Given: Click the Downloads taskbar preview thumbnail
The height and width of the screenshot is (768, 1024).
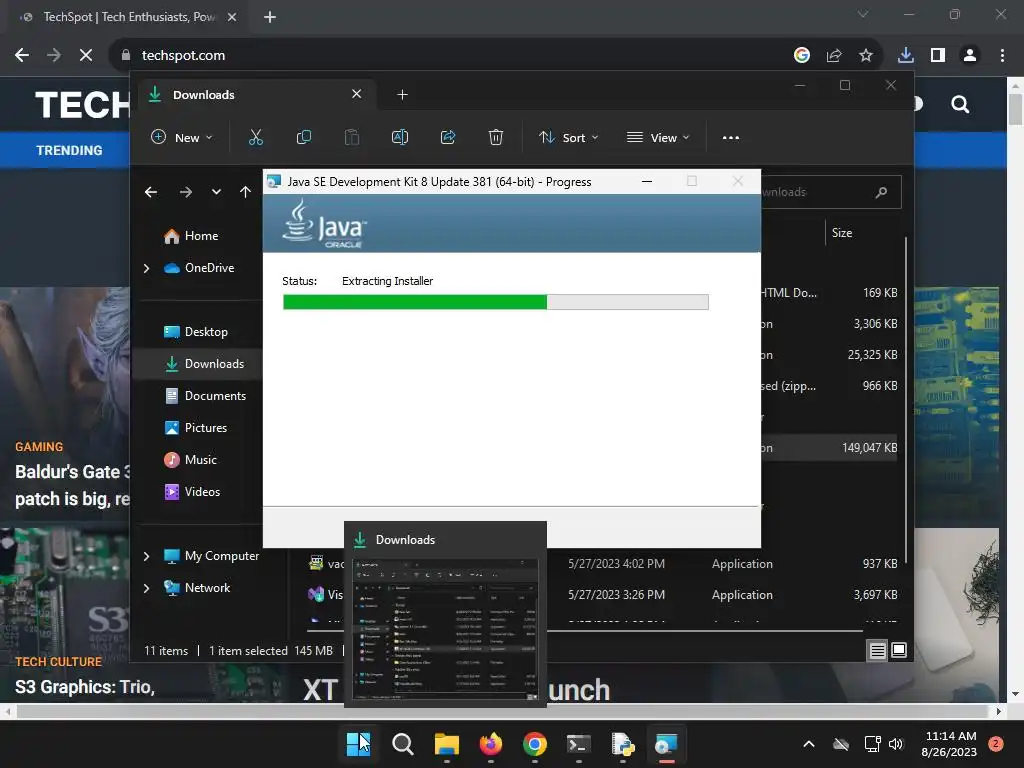Looking at the screenshot, I should [445, 630].
